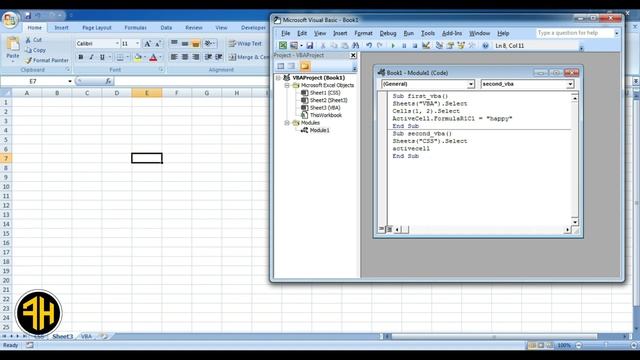Image resolution: width=640 pixels, height=360 pixels.
Task: Click the Align Text Left icon
Action: coord(174,57)
